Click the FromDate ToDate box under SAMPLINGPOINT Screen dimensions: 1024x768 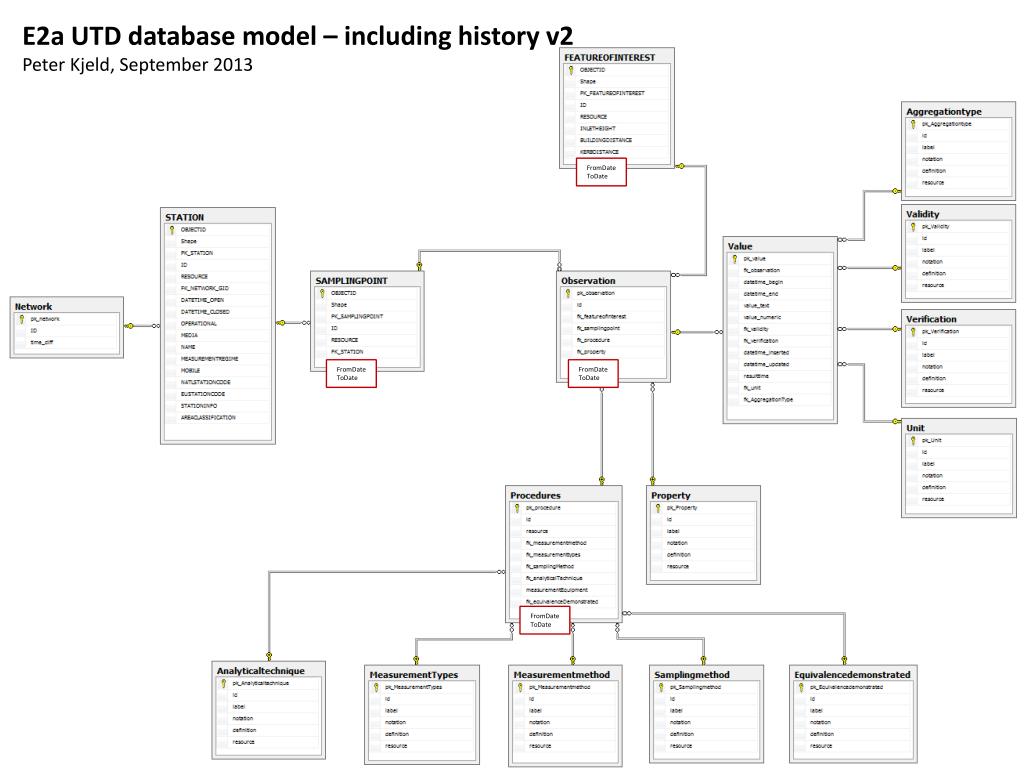click(x=351, y=374)
